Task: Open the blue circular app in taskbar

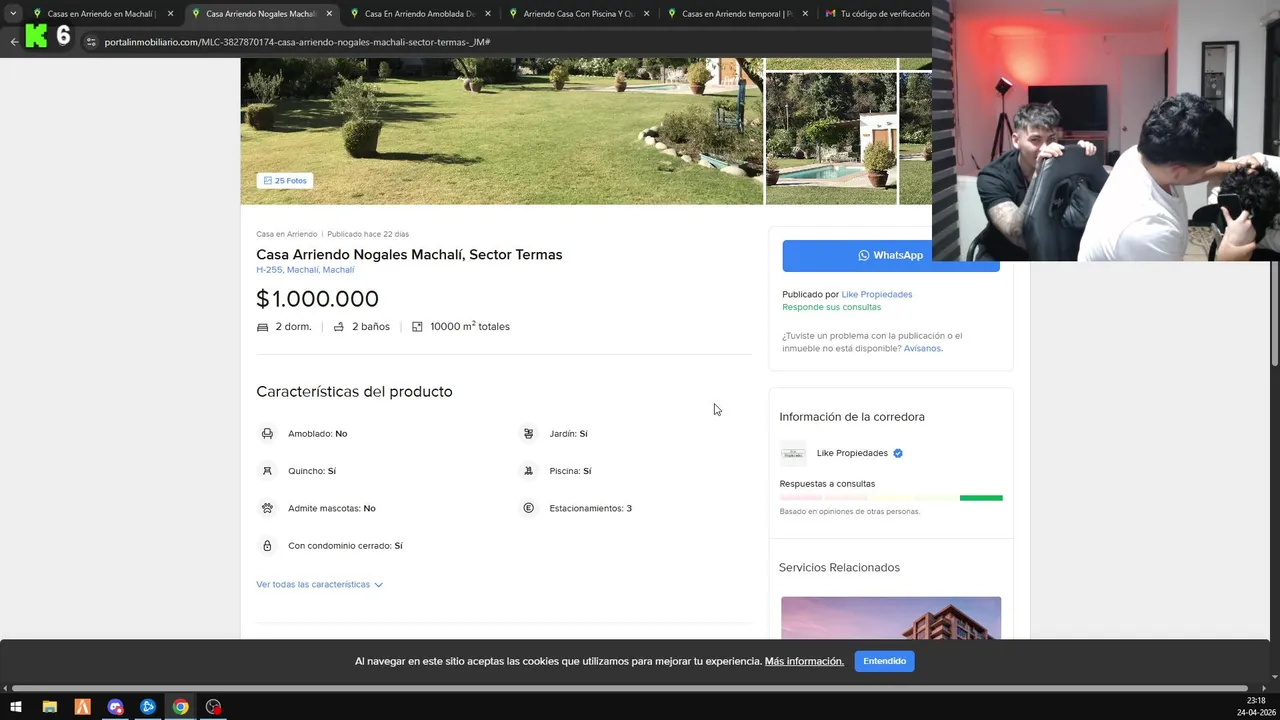Action: click(148, 707)
